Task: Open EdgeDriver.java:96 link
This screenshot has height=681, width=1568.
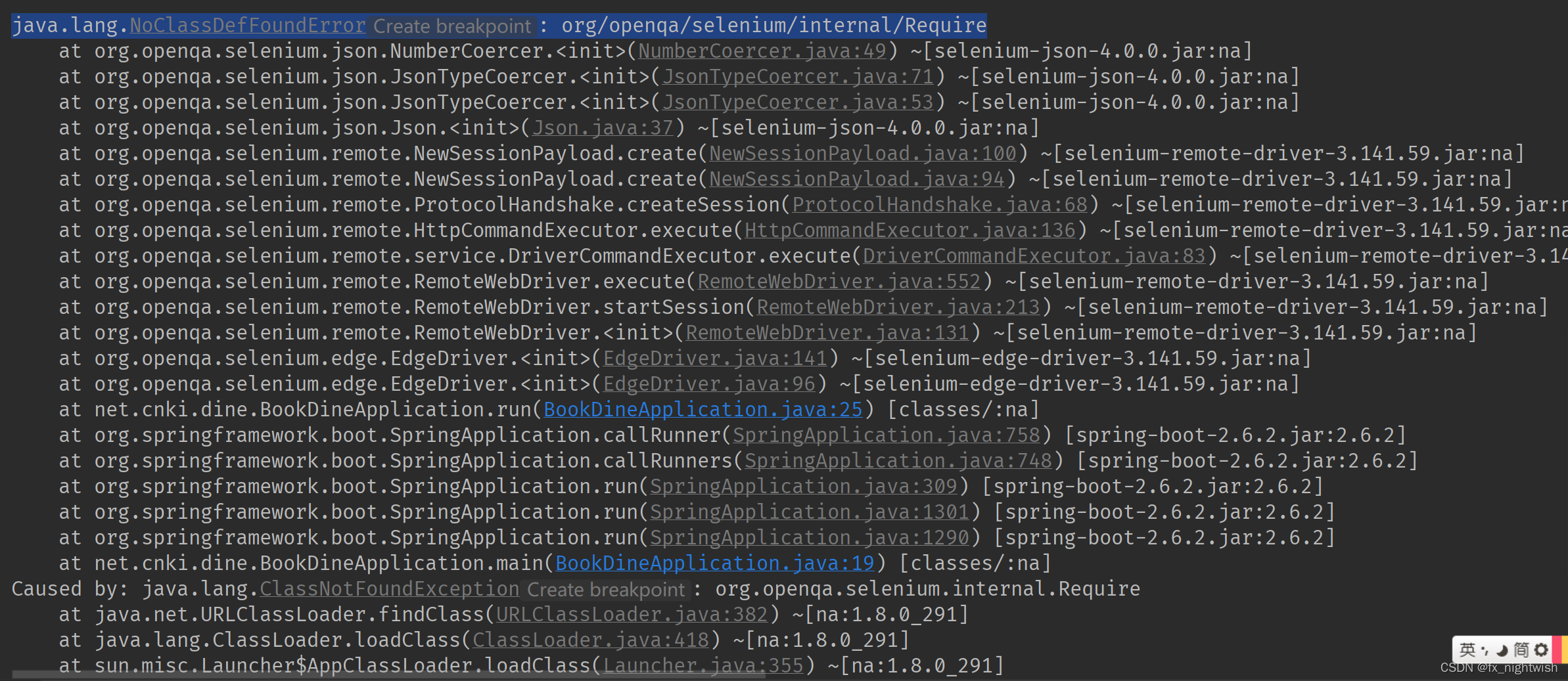Action: (709, 384)
